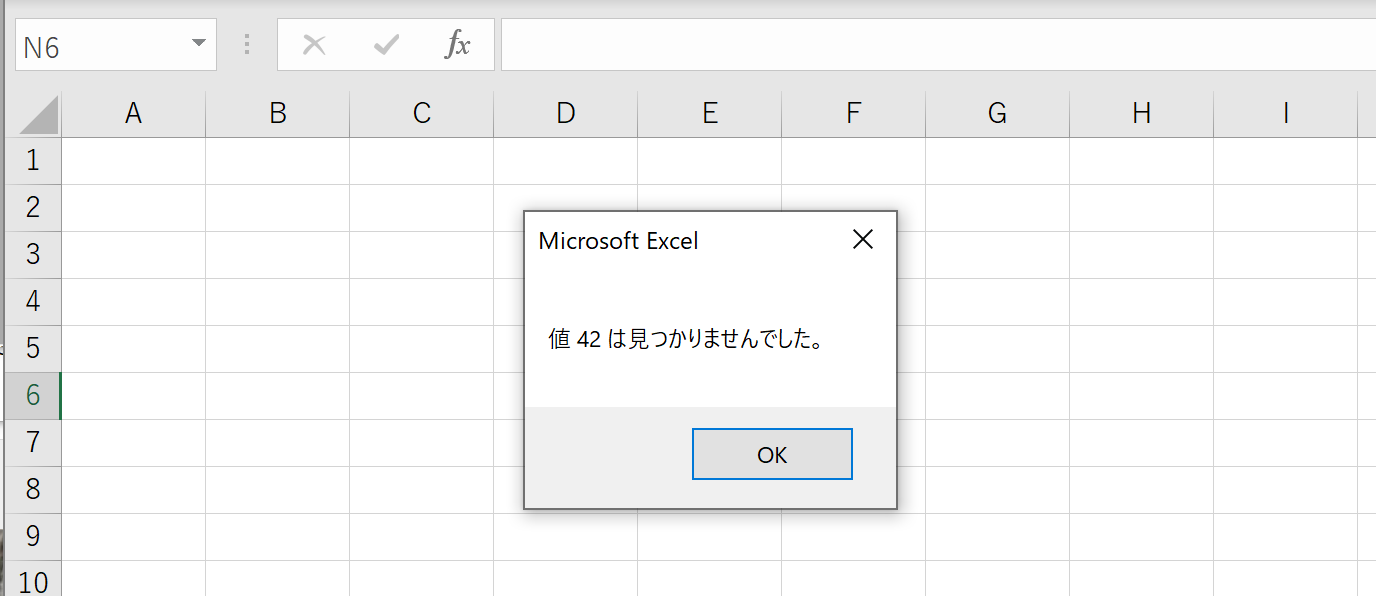This screenshot has width=1376, height=596.
Task: Select row 1 header
Action: tap(33, 160)
